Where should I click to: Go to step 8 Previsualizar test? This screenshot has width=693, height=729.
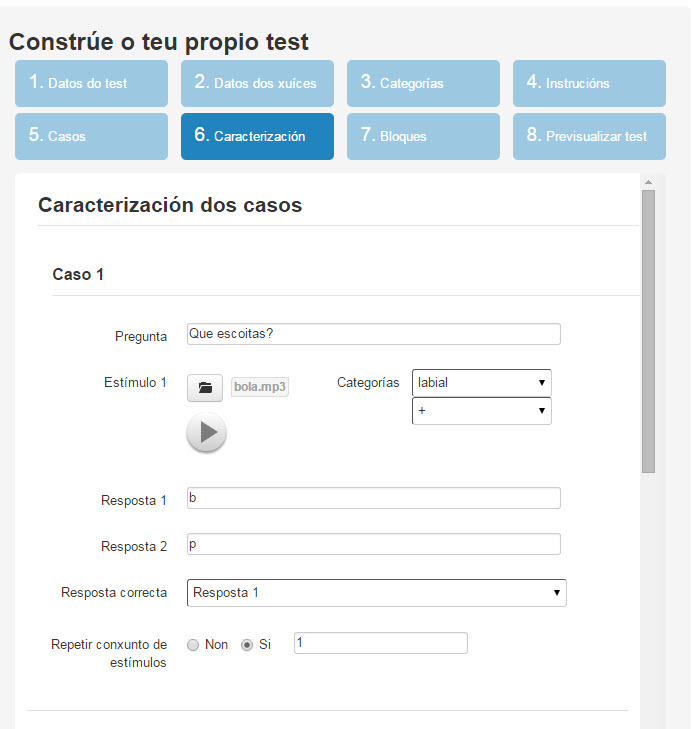click(x=589, y=136)
